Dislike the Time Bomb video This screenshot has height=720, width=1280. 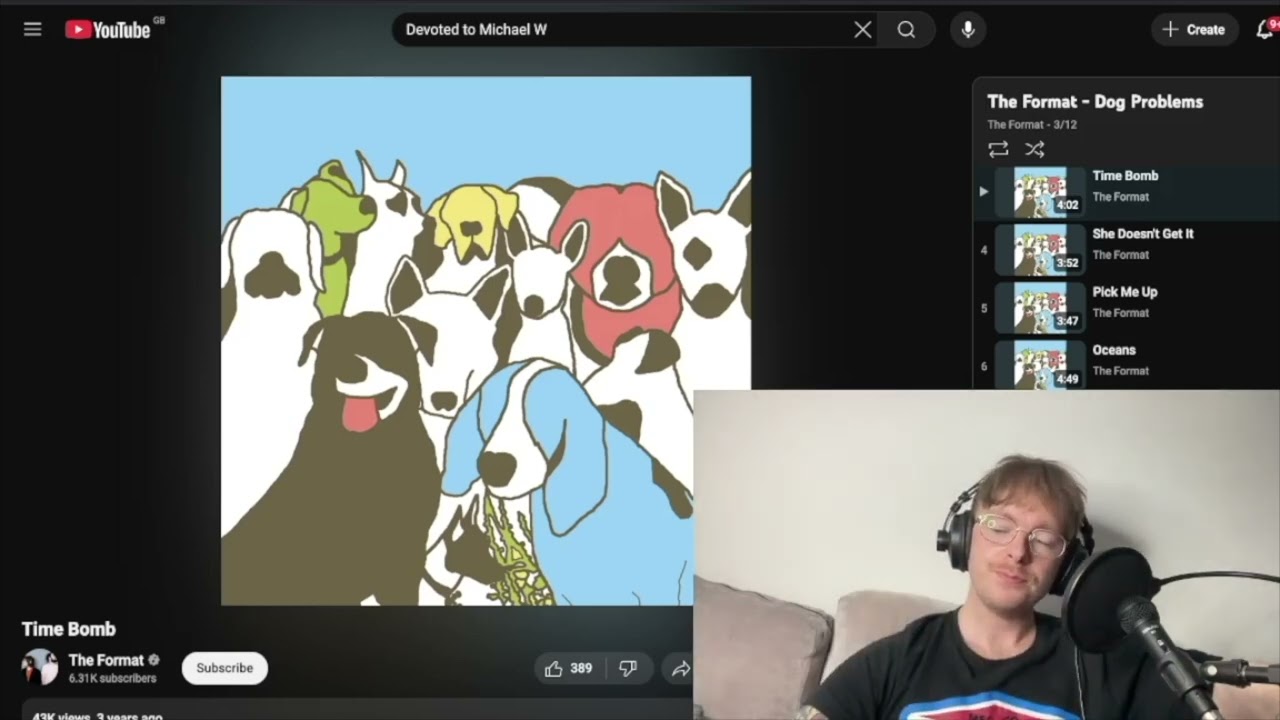tap(628, 669)
